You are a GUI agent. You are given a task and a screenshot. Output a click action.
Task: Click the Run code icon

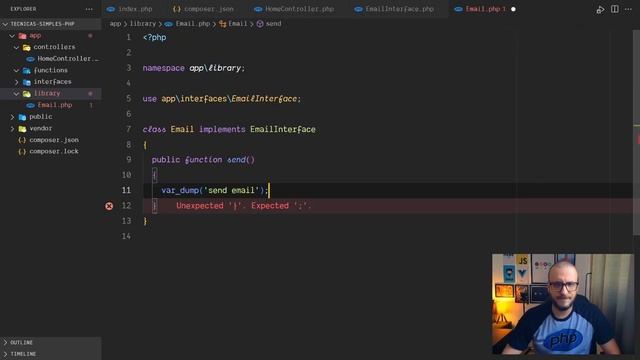(600, 9)
